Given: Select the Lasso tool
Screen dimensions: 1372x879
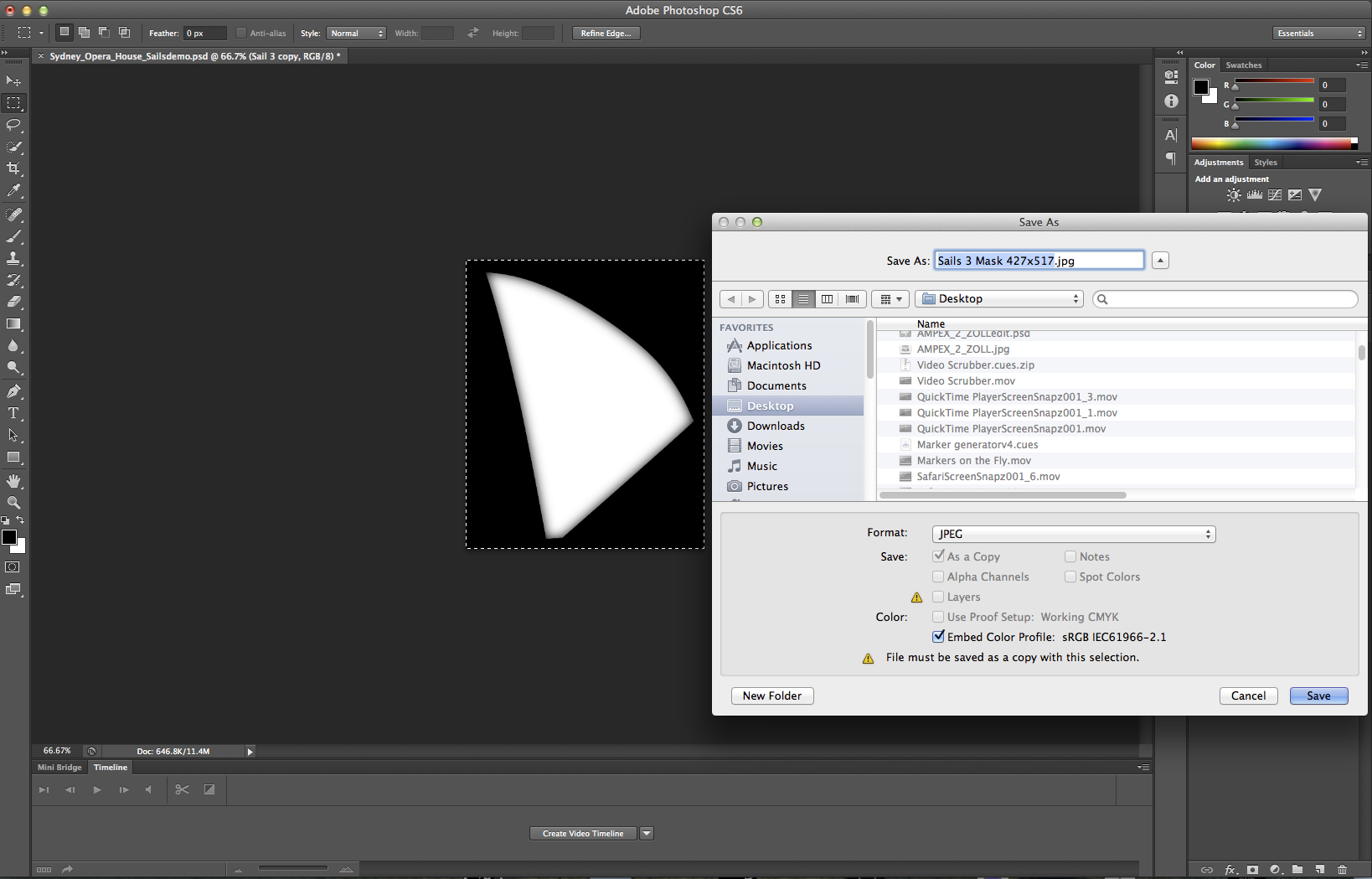Looking at the screenshot, I should 13,125.
